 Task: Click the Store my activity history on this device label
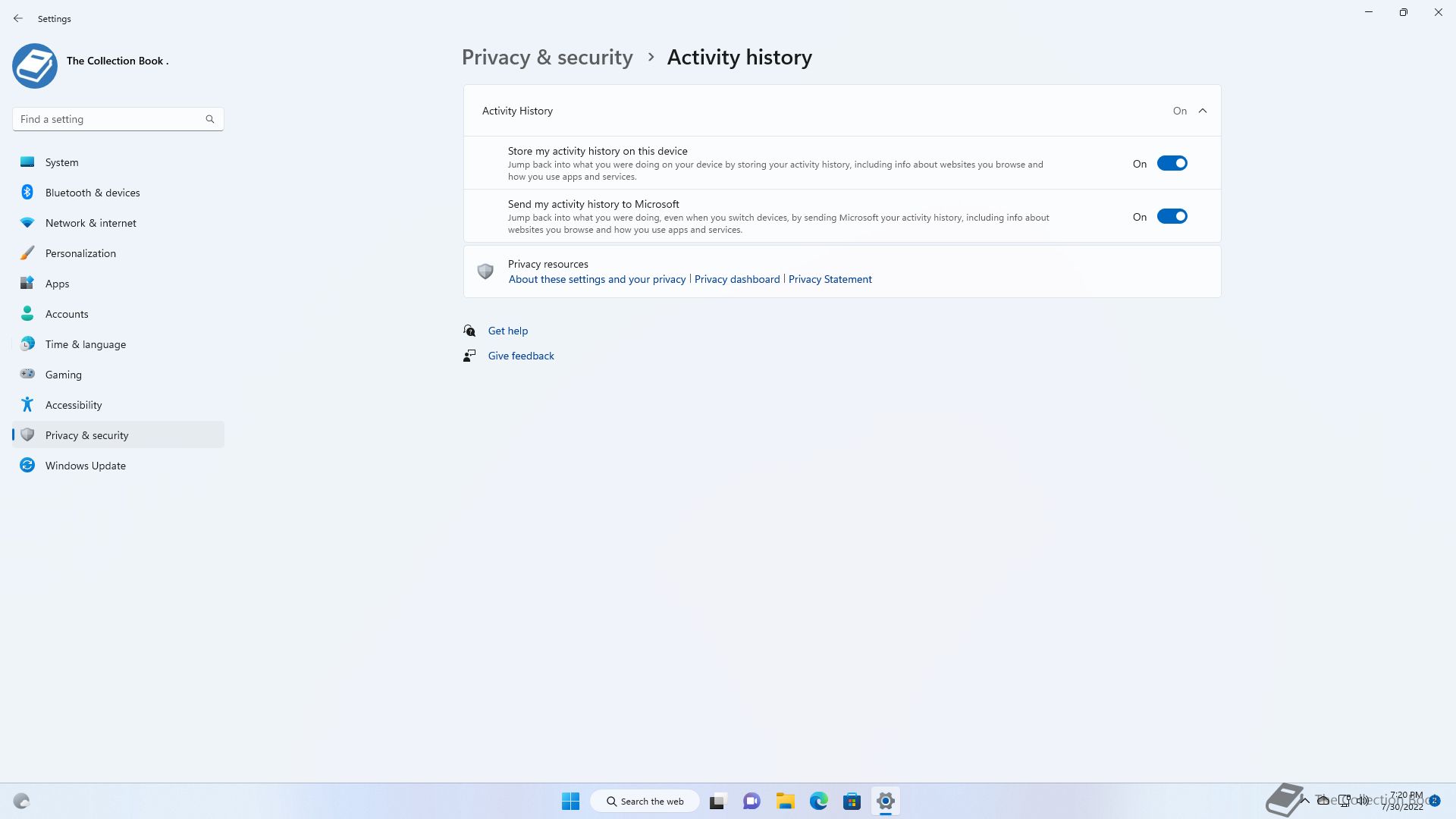(x=598, y=151)
